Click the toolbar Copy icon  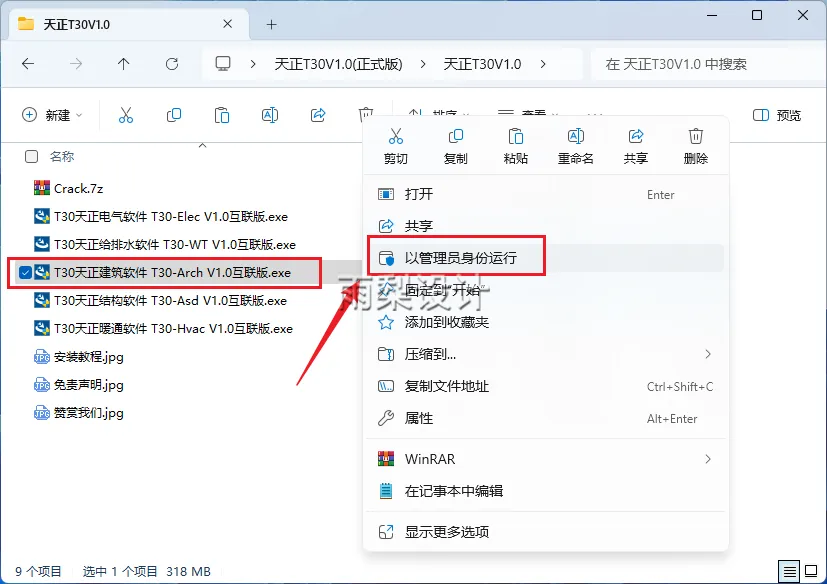pos(174,115)
